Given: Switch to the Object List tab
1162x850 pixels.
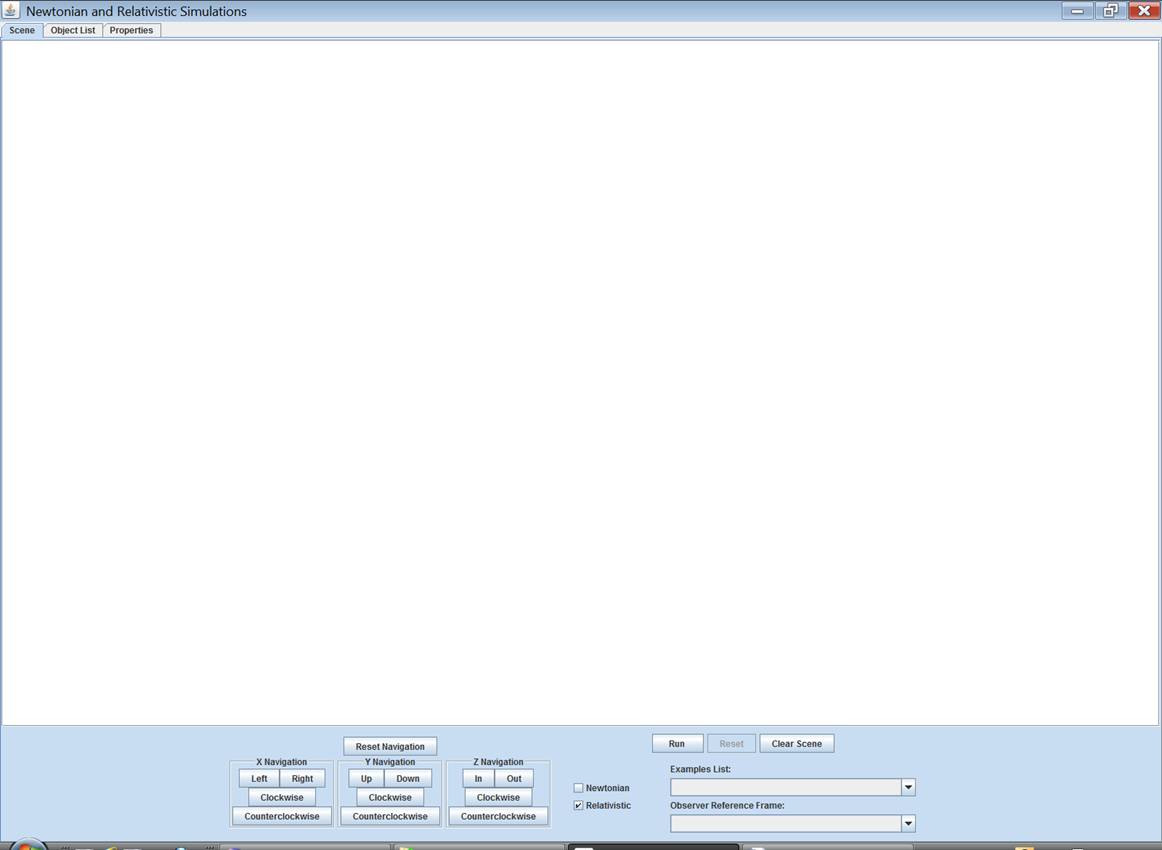Looking at the screenshot, I should coord(73,30).
